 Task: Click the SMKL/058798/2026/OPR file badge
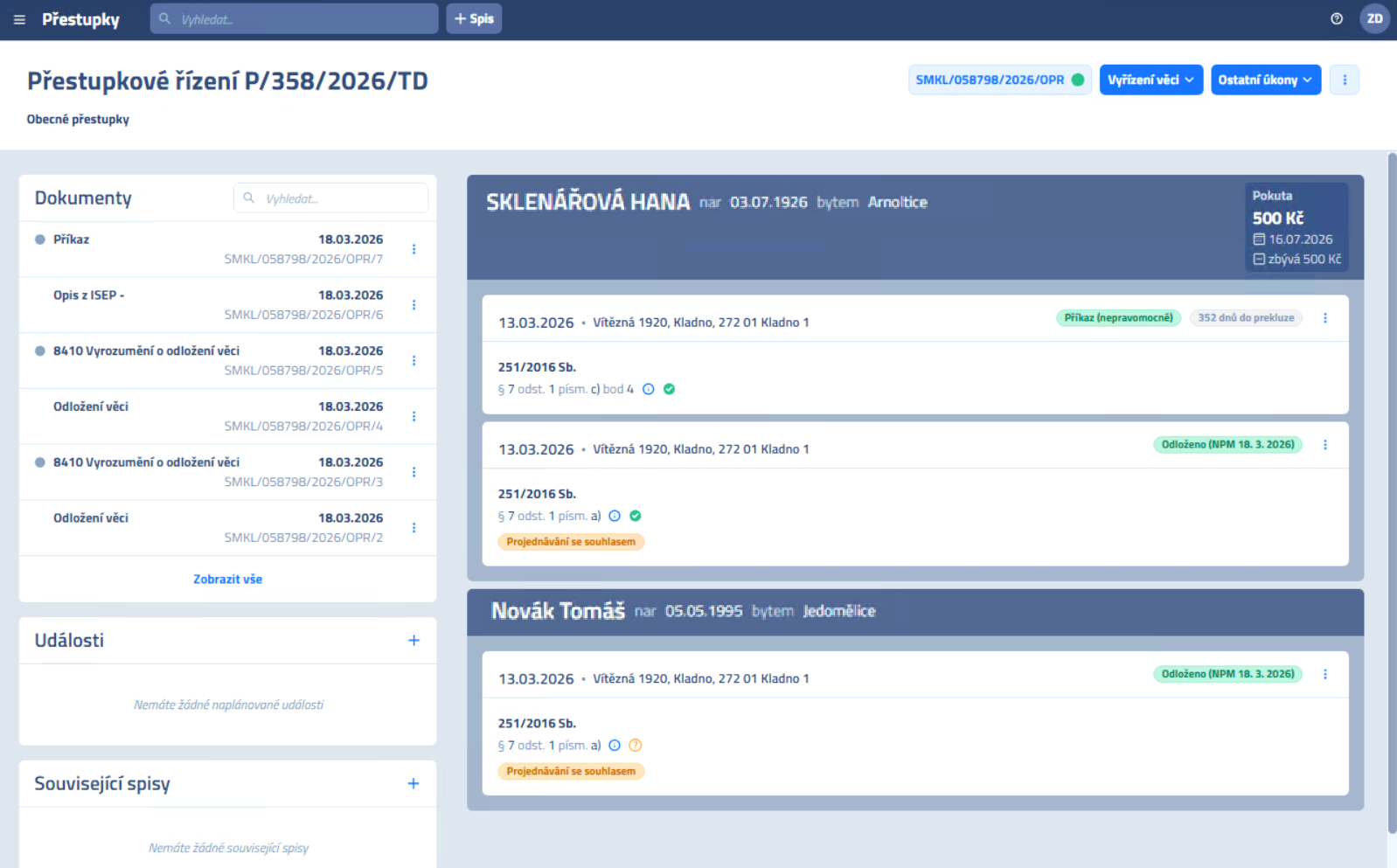tap(999, 80)
